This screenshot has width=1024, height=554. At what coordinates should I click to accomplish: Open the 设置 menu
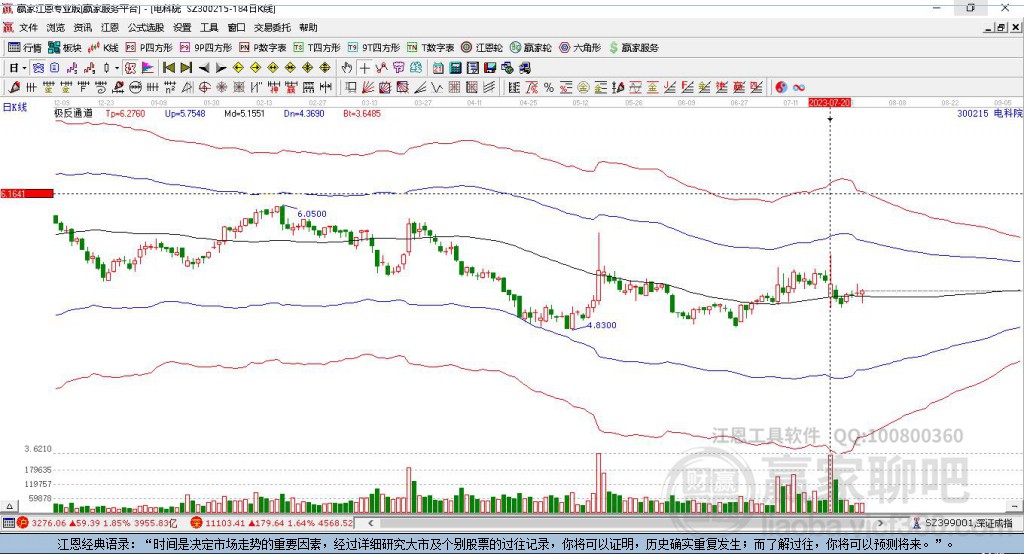[182, 27]
